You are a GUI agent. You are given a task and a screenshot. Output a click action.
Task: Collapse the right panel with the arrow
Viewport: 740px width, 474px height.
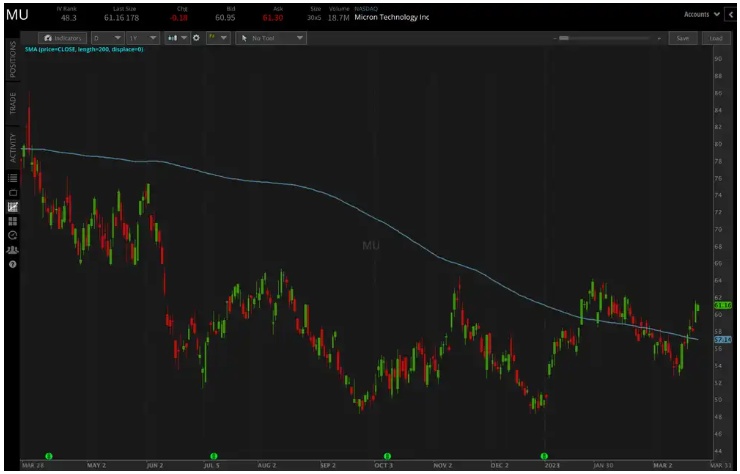[x=730, y=14]
